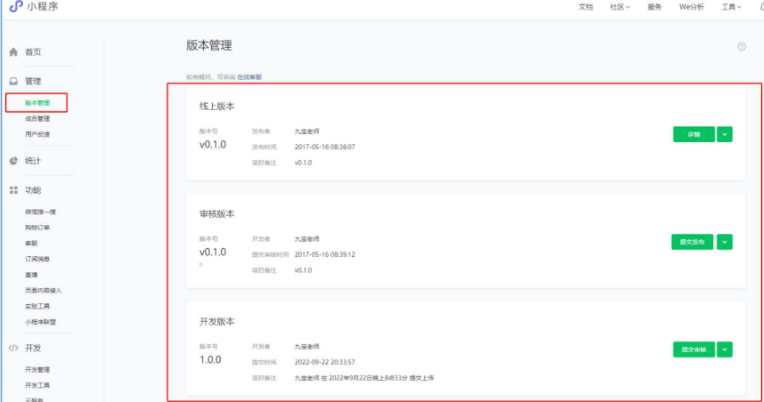Open 成员管理 in the sidebar

tap(37, 118)
